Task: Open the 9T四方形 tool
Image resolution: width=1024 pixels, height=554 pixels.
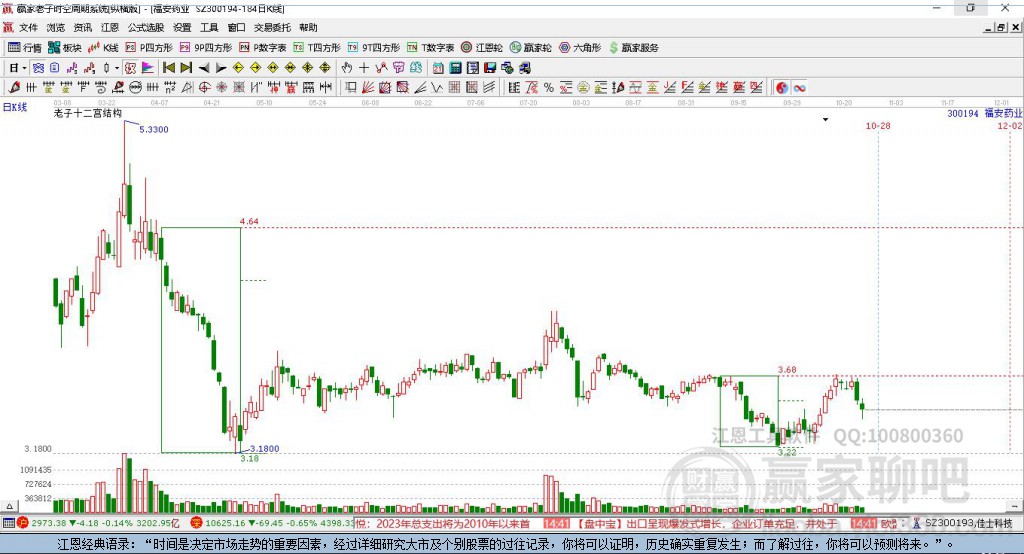Action: point(374,48)
